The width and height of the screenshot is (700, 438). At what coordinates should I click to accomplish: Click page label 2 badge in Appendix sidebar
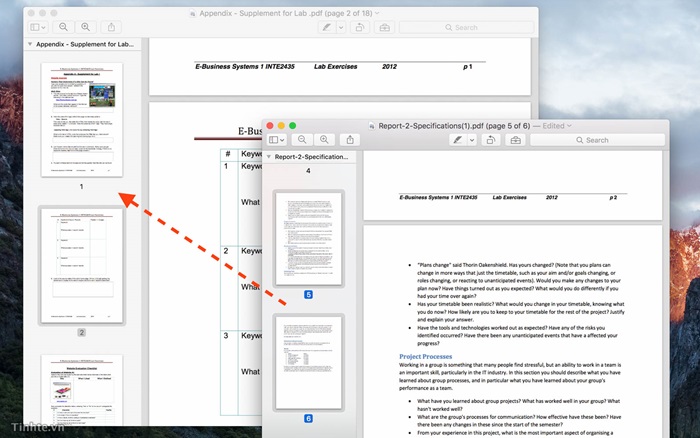tap(81, 332)
